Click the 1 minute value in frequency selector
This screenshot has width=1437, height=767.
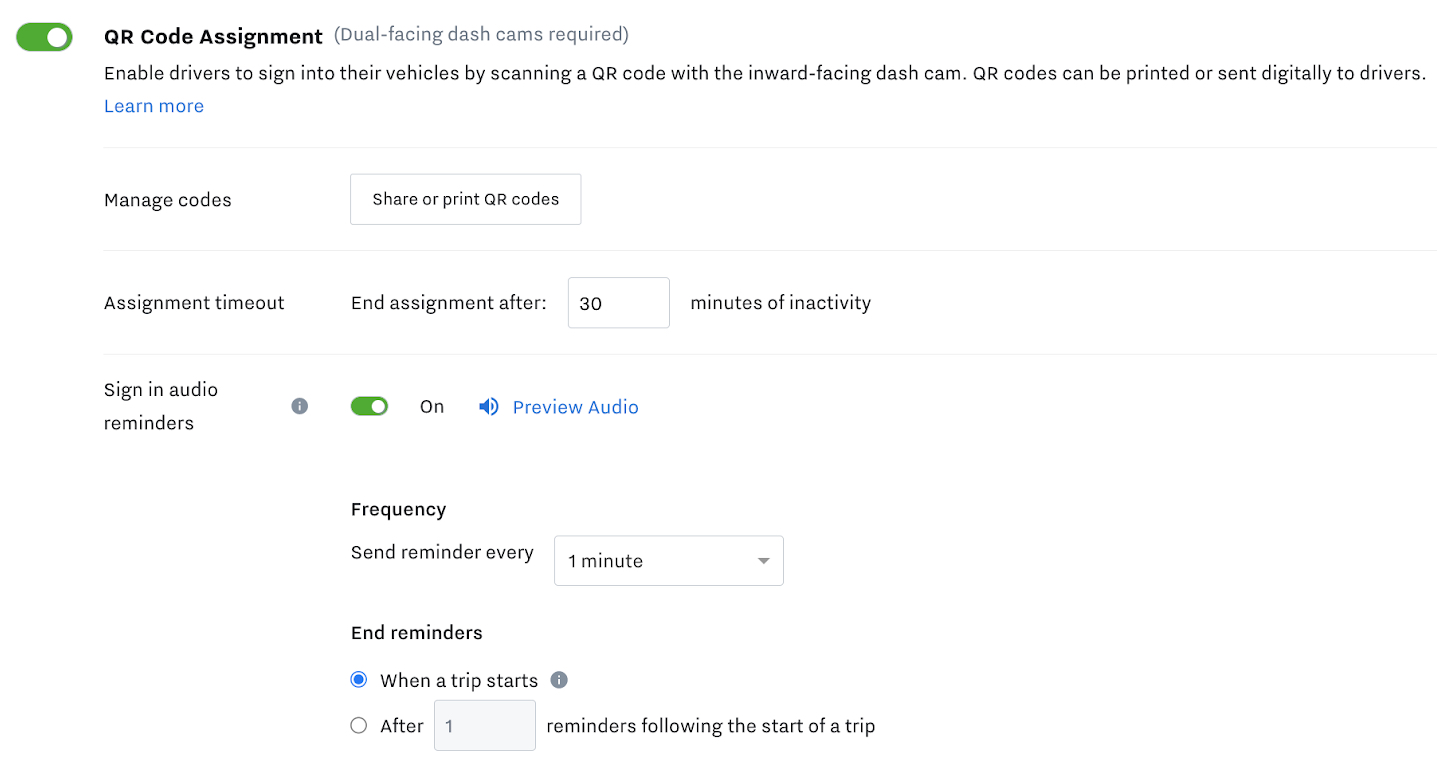pyautogui.click(x=605, y=561)
